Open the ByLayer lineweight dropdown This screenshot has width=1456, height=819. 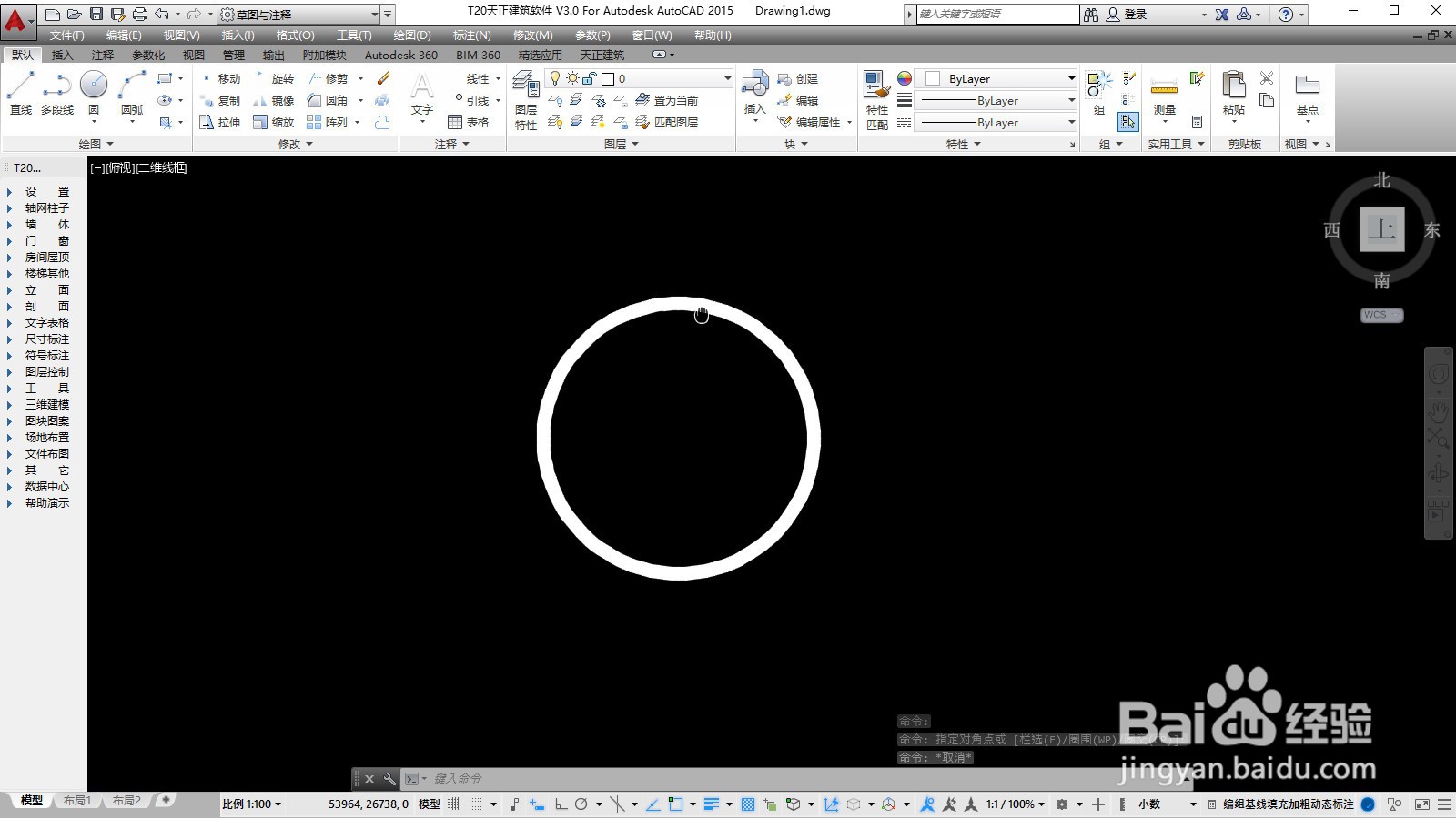pyautogui.click(x=997, y=100)
